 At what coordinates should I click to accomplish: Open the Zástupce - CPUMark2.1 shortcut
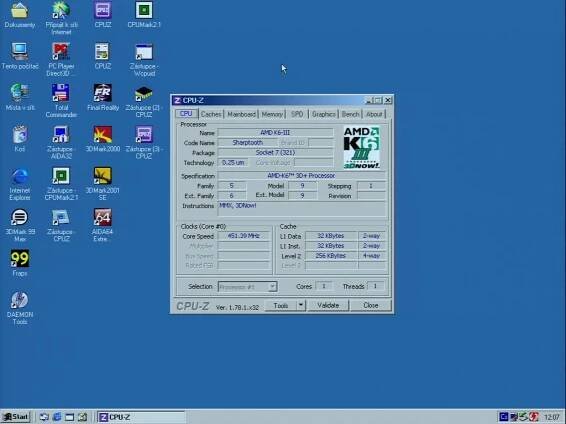click(61, 176)
